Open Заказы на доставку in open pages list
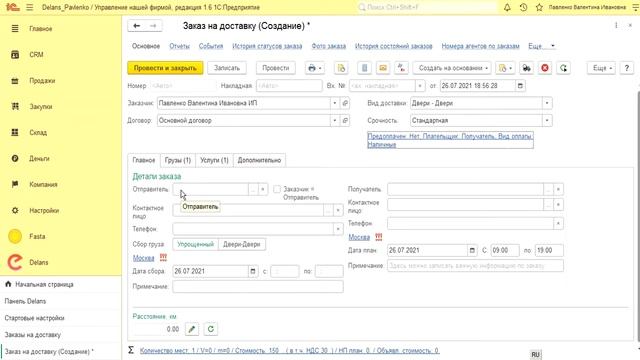The image size is (640, 360). tap(33, 335)
